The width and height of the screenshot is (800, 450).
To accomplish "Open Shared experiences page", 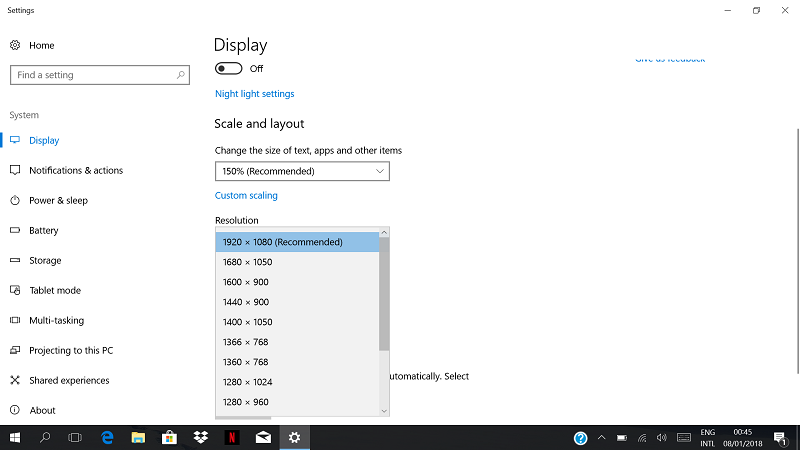I will tap(69, 380).
